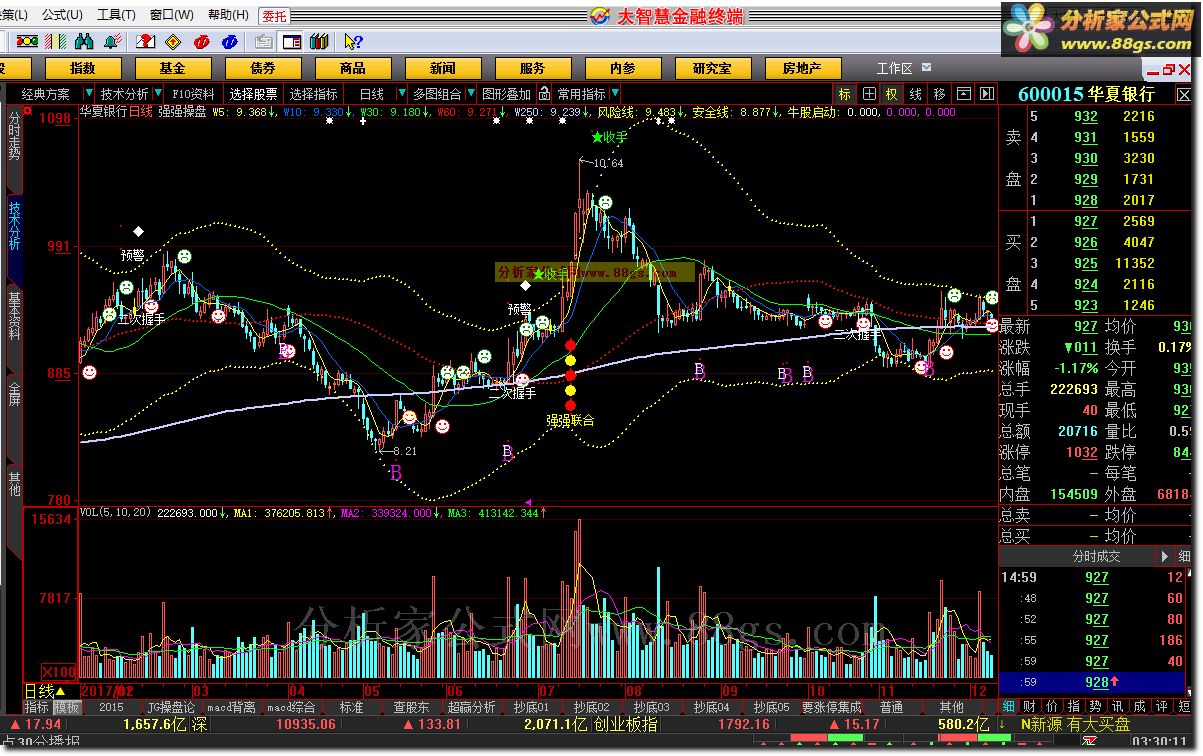Screen dimensions: 1203x756
Task: Toggle the 移 move button
Action: [x=940, y=94]
